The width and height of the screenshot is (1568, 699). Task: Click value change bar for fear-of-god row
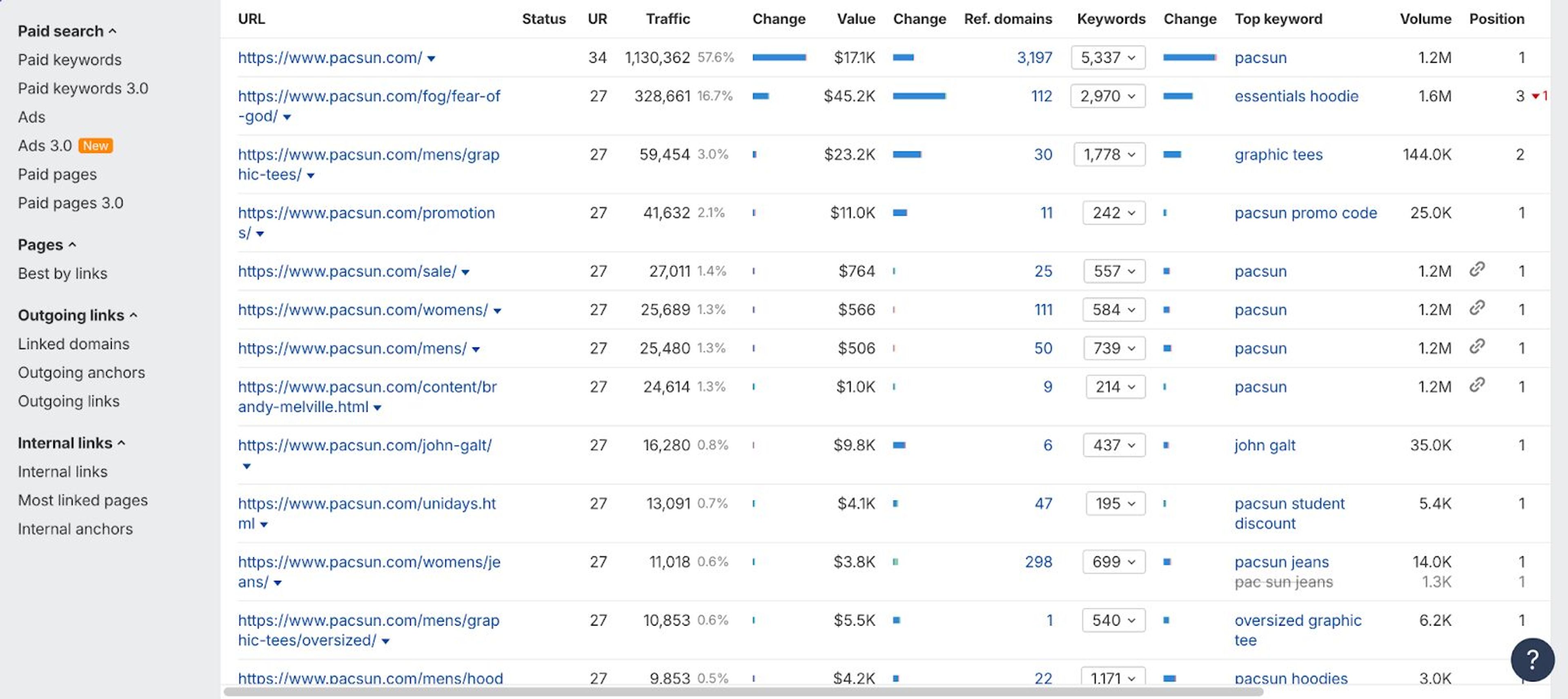919,96
